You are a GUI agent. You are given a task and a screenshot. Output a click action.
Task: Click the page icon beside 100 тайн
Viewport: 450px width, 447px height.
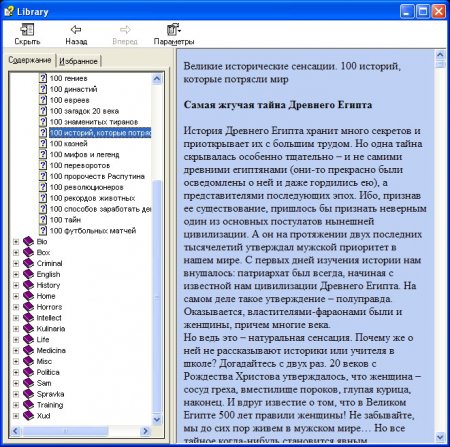point(43,220)
